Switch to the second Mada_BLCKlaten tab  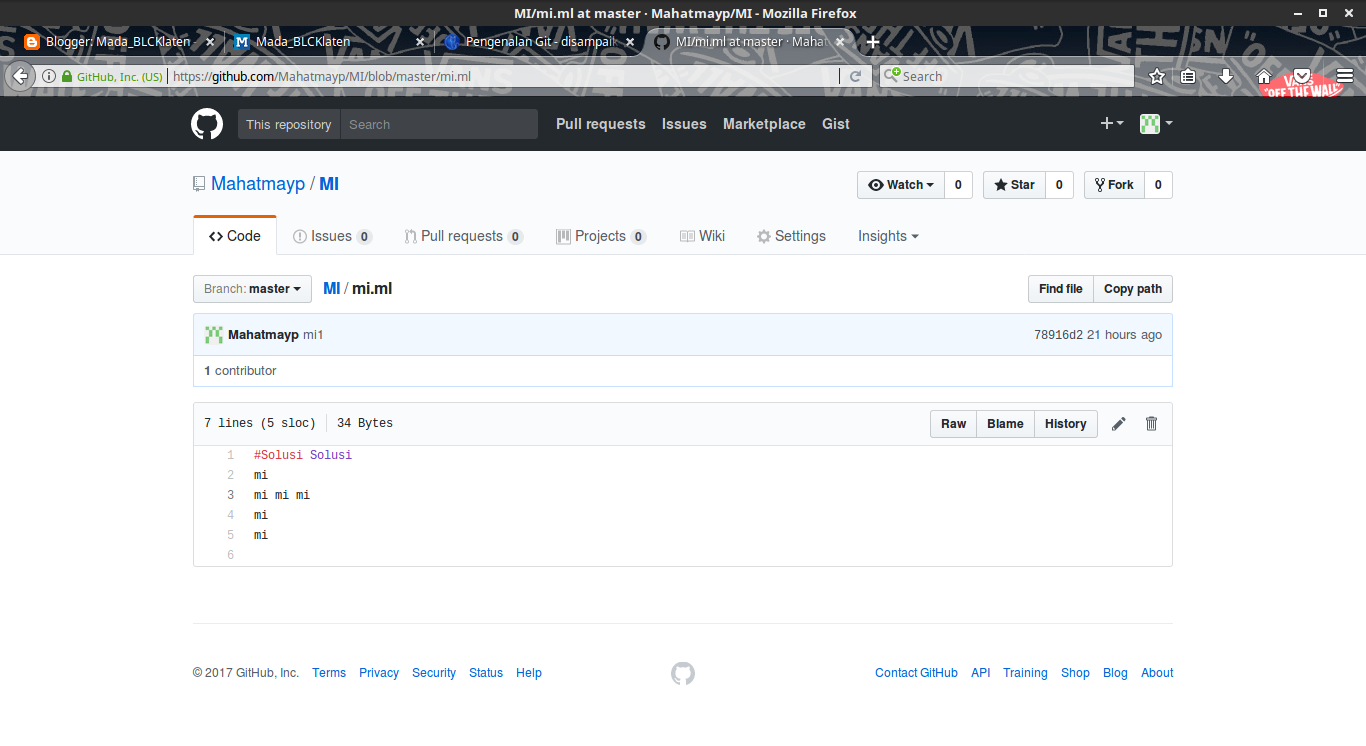(330, 42)
